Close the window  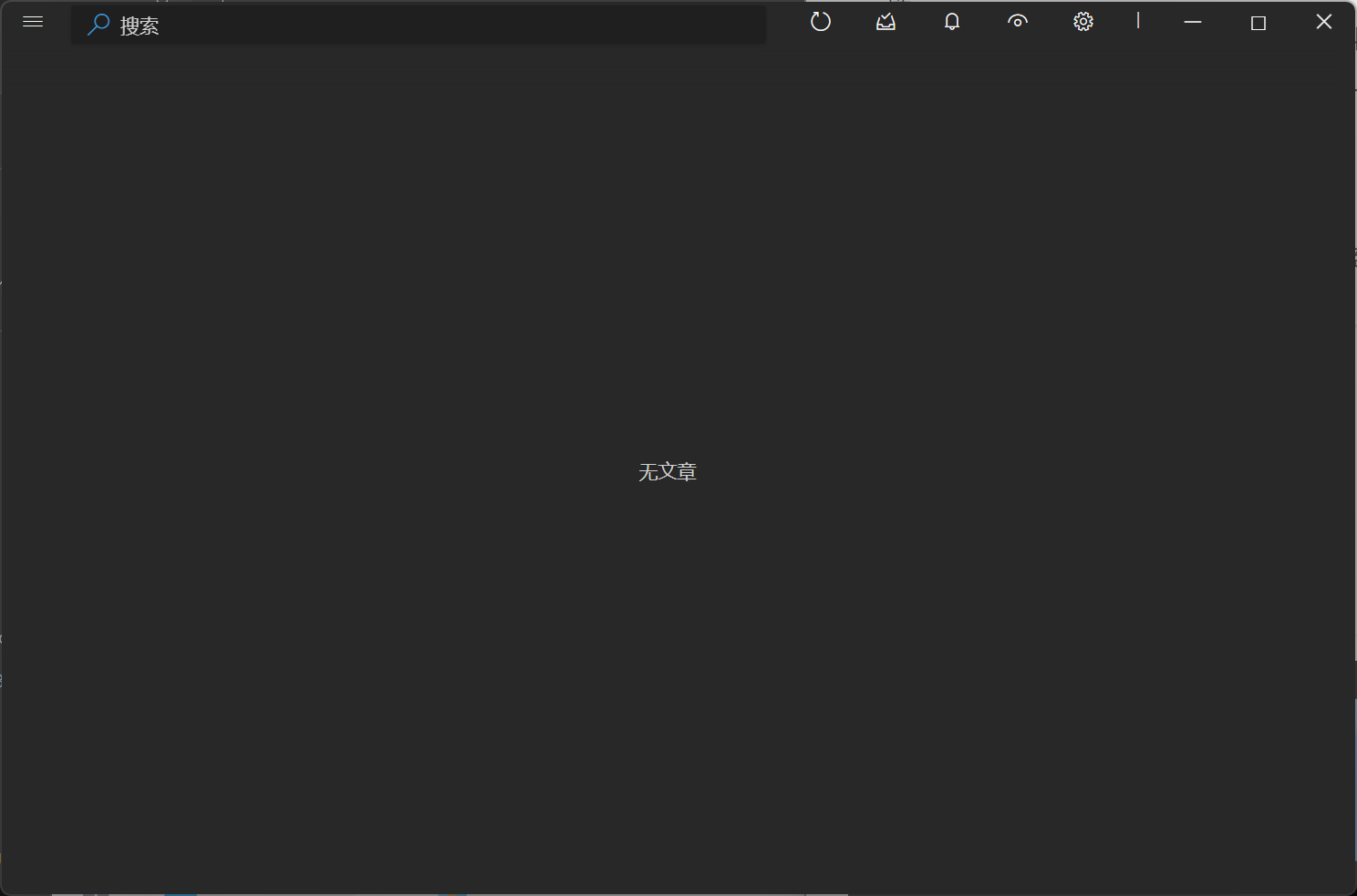[x=1324, y=22]
